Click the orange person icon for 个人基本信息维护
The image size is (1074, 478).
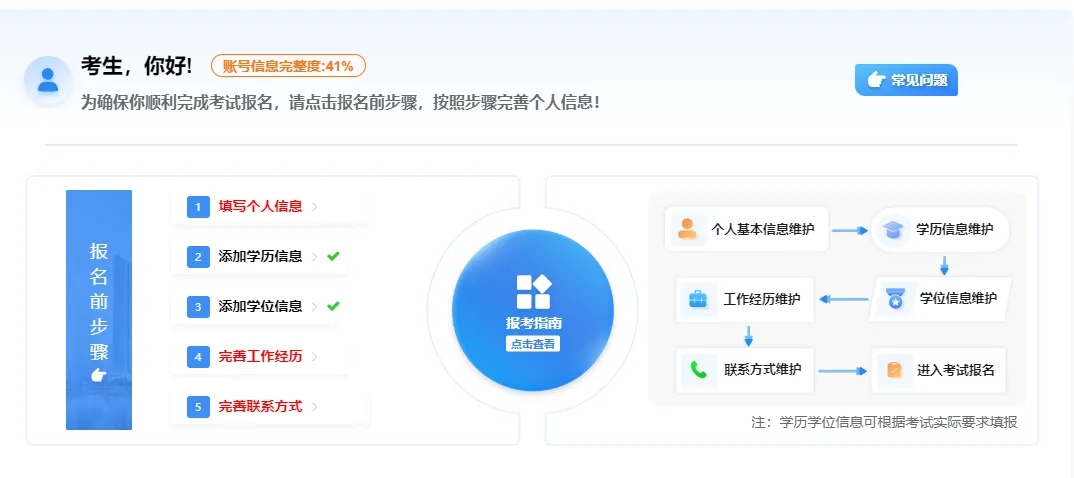687,229
